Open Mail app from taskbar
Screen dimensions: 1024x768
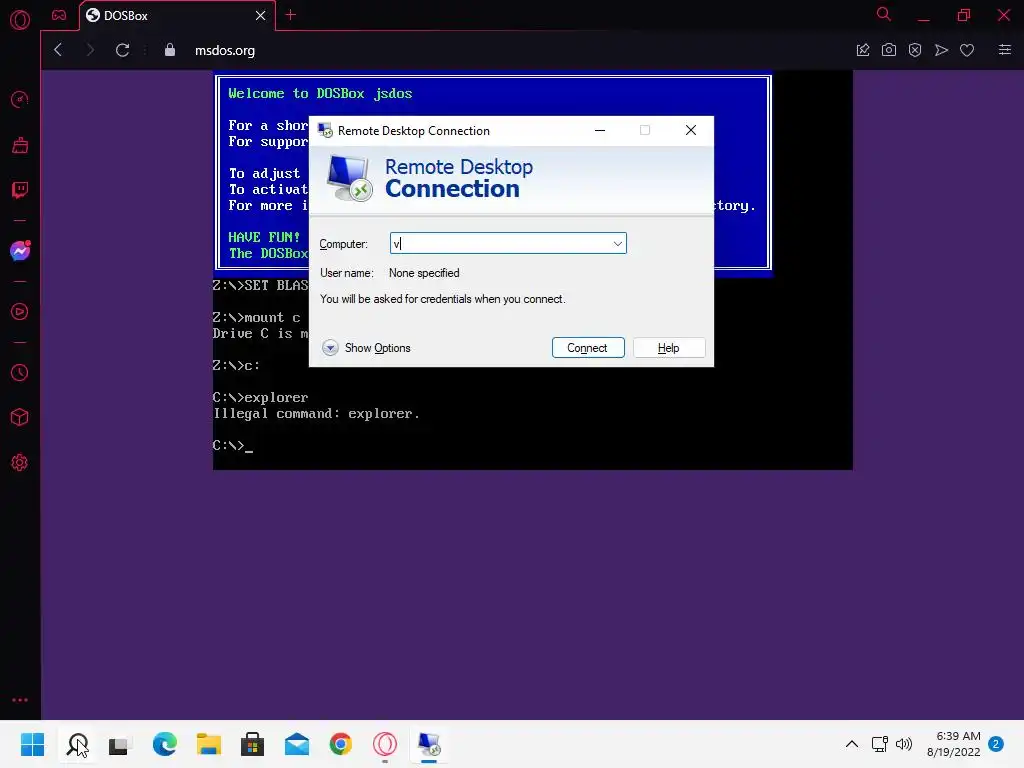[x=297, y=744]
